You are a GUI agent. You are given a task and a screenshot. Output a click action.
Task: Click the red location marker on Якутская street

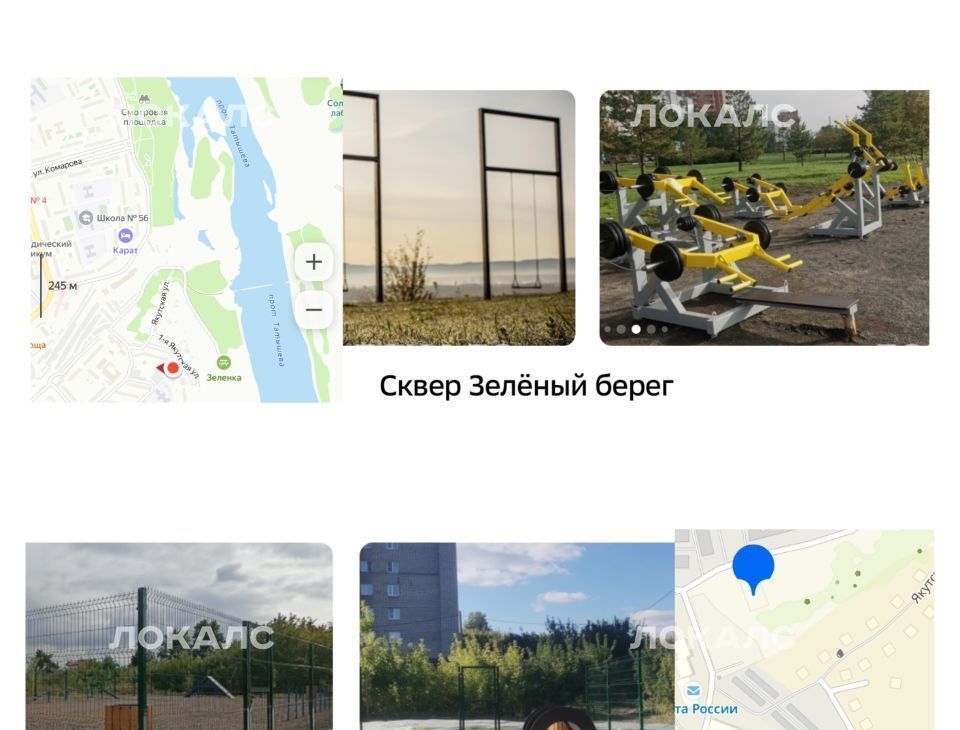[x=173, y=368]
